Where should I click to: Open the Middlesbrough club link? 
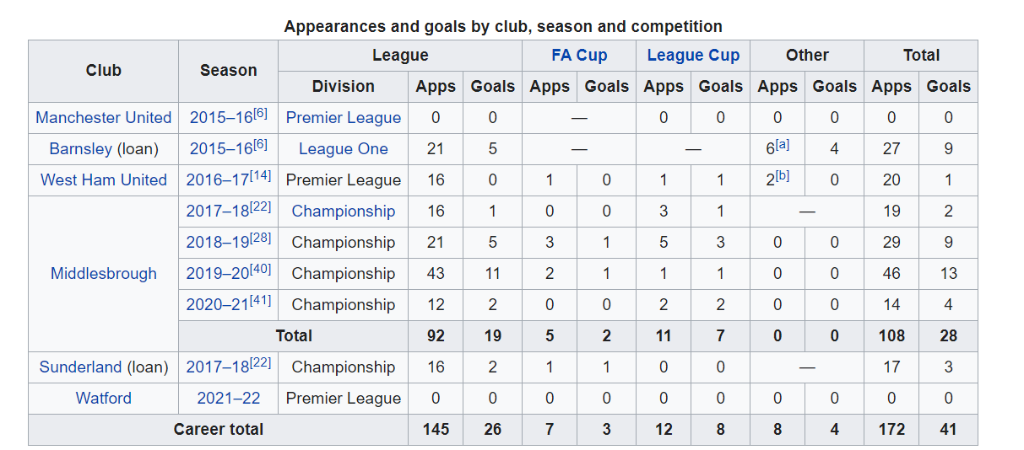[x=103, y=274]
